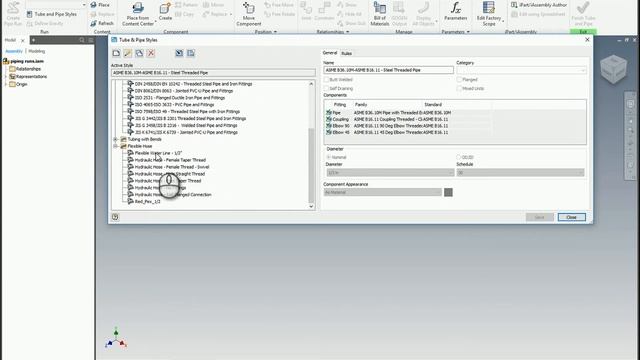Click the Model browser menu icon

pos(91,40)
